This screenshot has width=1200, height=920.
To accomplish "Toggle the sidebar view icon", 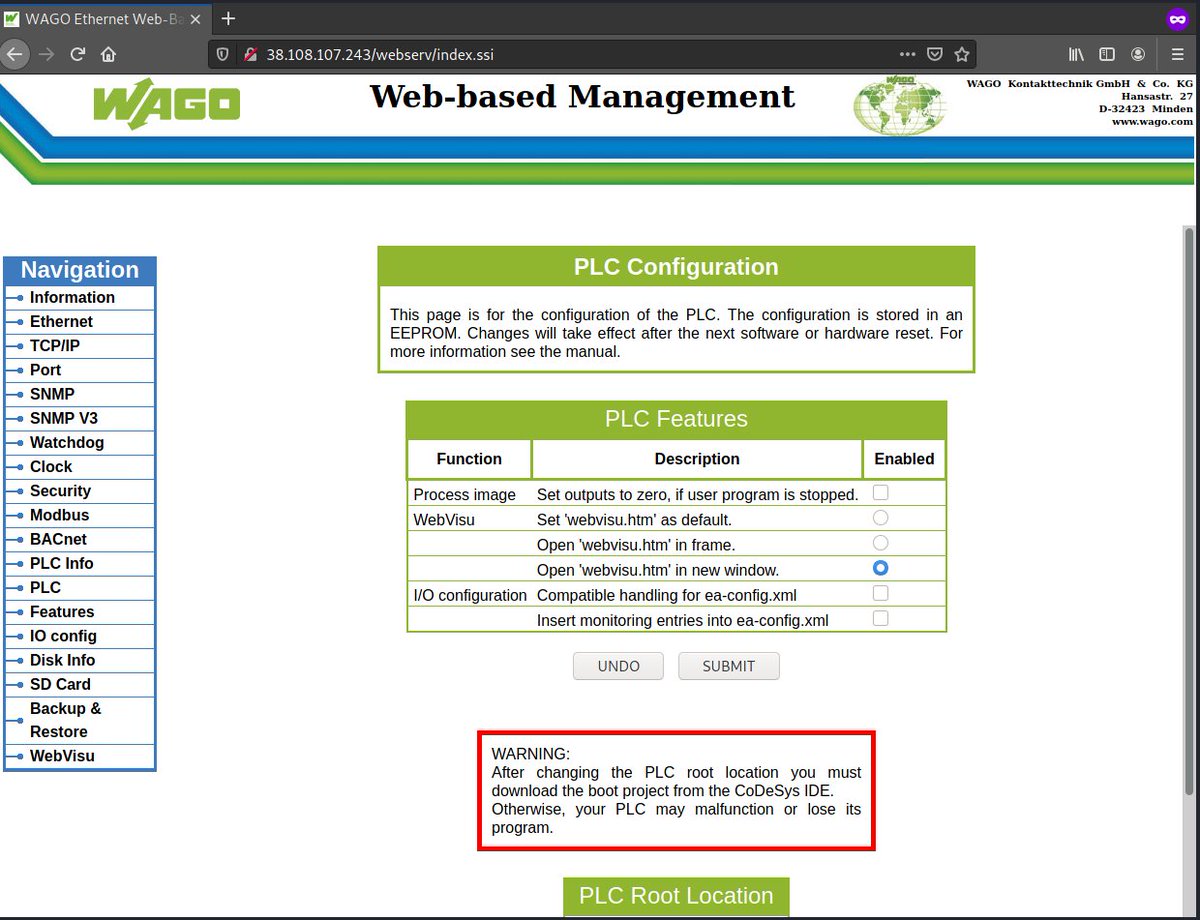I will (1107, 55).
